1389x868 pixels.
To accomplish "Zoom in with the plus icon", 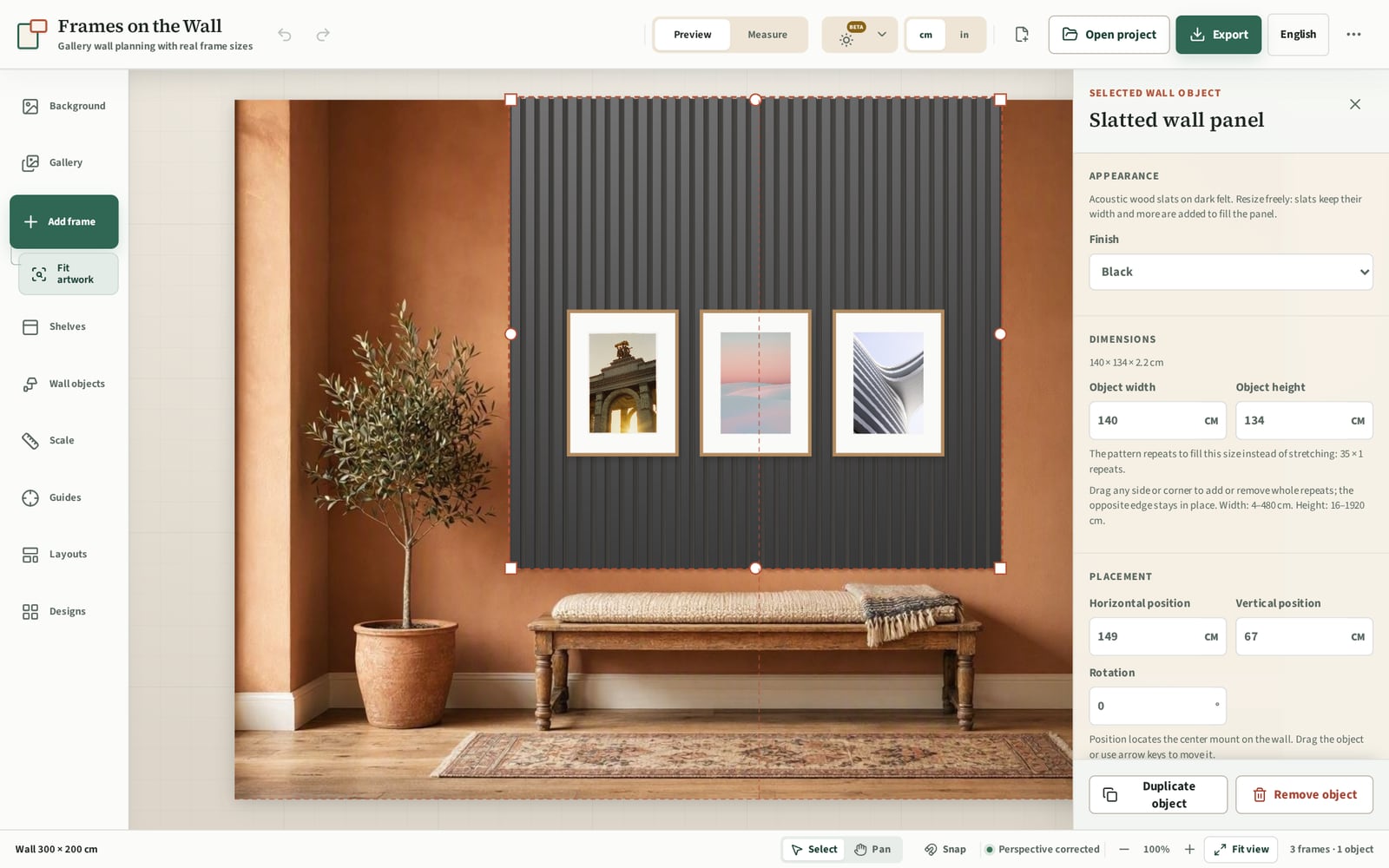I will click(x=1189, y=850).
